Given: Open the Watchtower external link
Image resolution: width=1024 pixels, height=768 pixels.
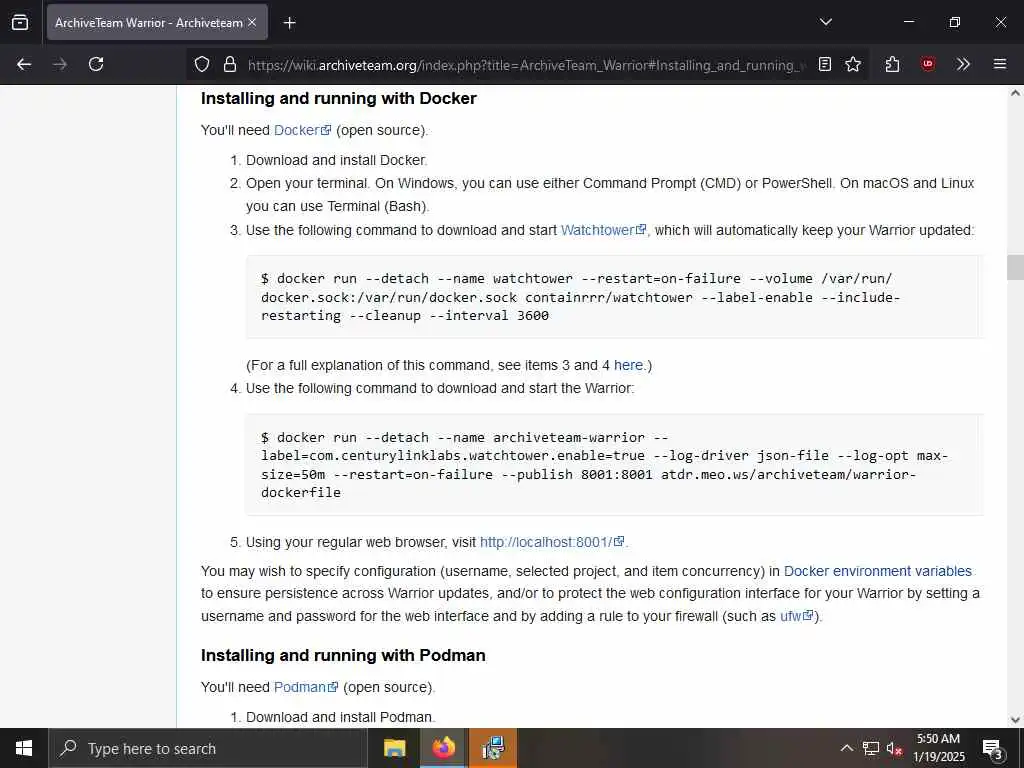Looking at the screenshot, I should [603, 230].
